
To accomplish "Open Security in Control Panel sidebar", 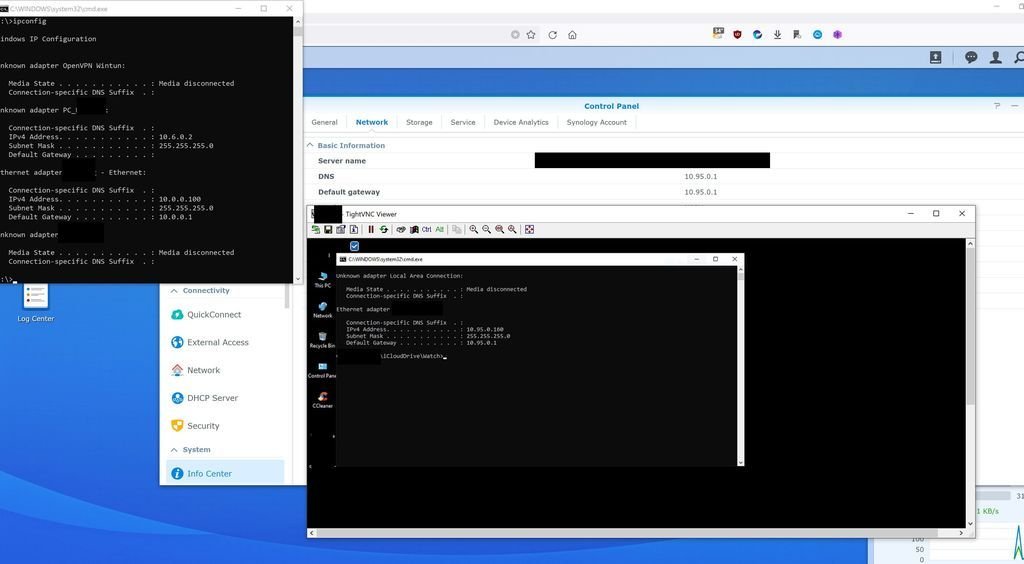I will pyautogui.click(x=225, y=426).
